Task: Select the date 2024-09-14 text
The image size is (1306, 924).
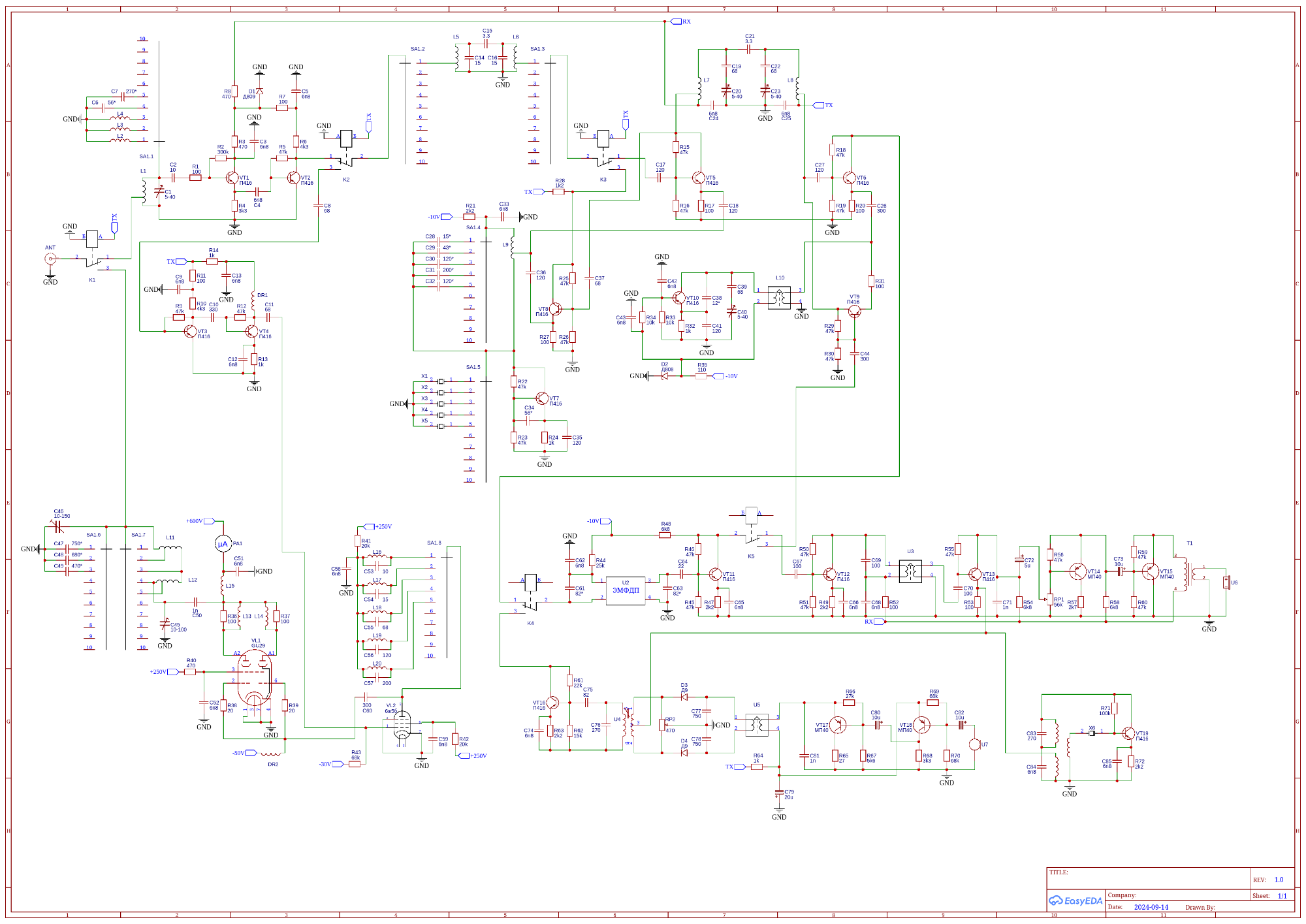Action: click(1151, 907)
